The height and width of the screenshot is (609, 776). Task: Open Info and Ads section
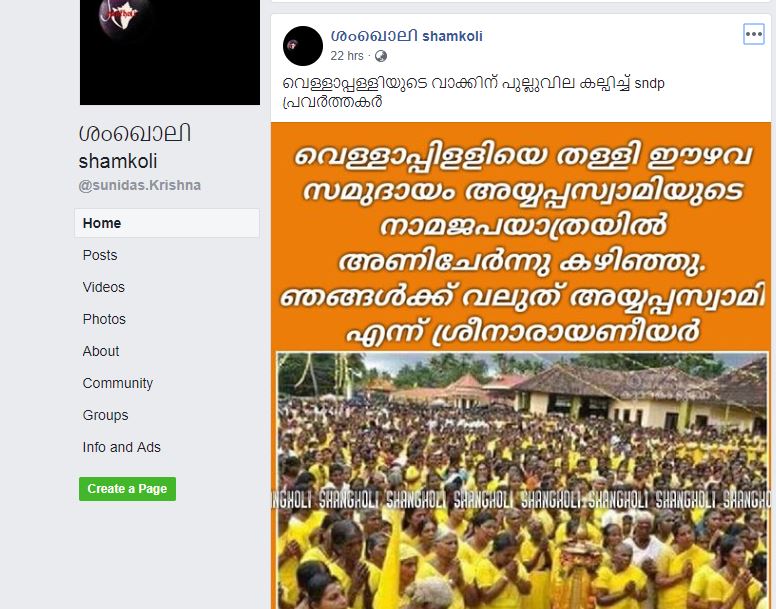click(x=122, y=447)
